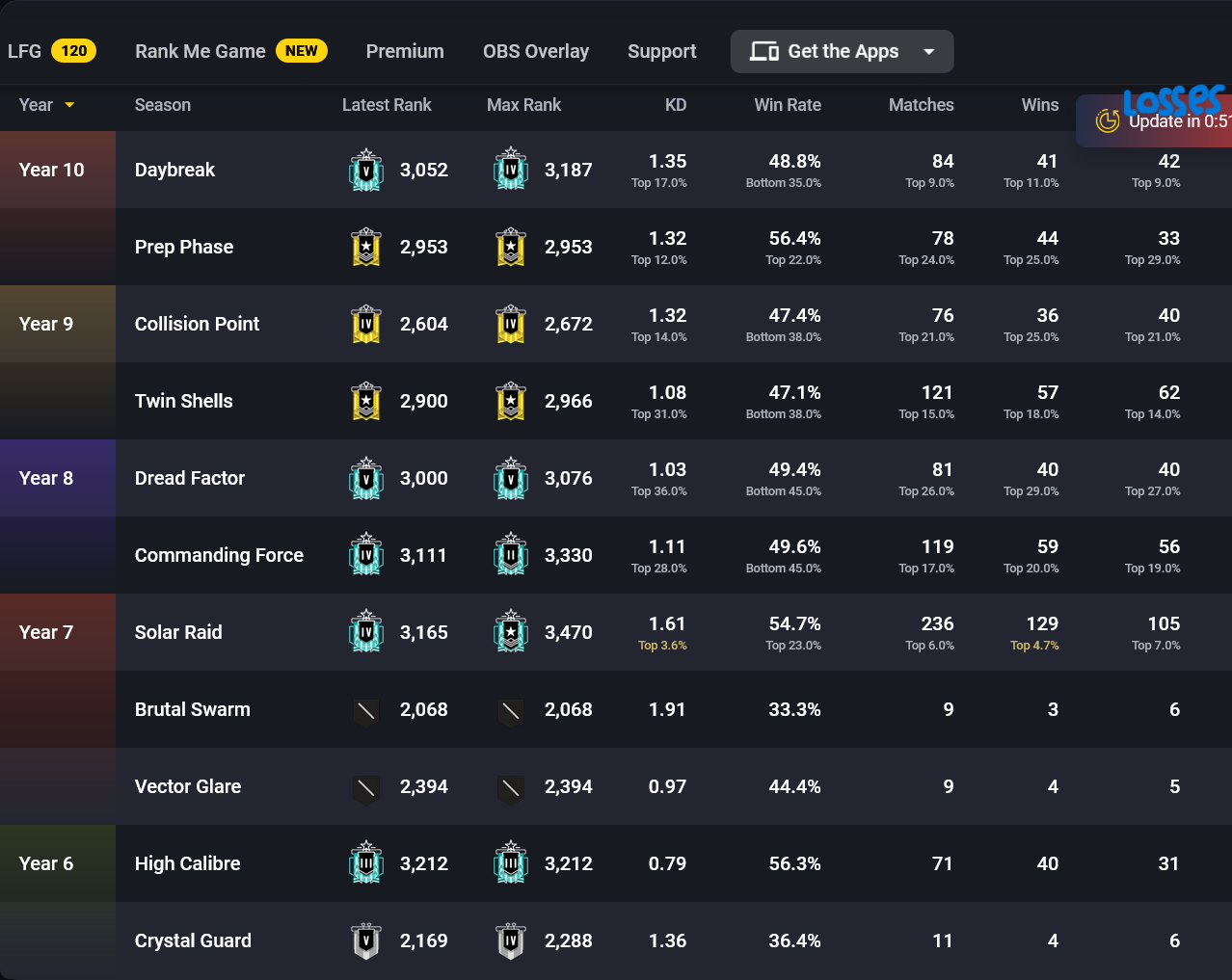This screenshot has height=980, width=1232.
Task: Click the Vector Glare season name
Action: (188, 786)
